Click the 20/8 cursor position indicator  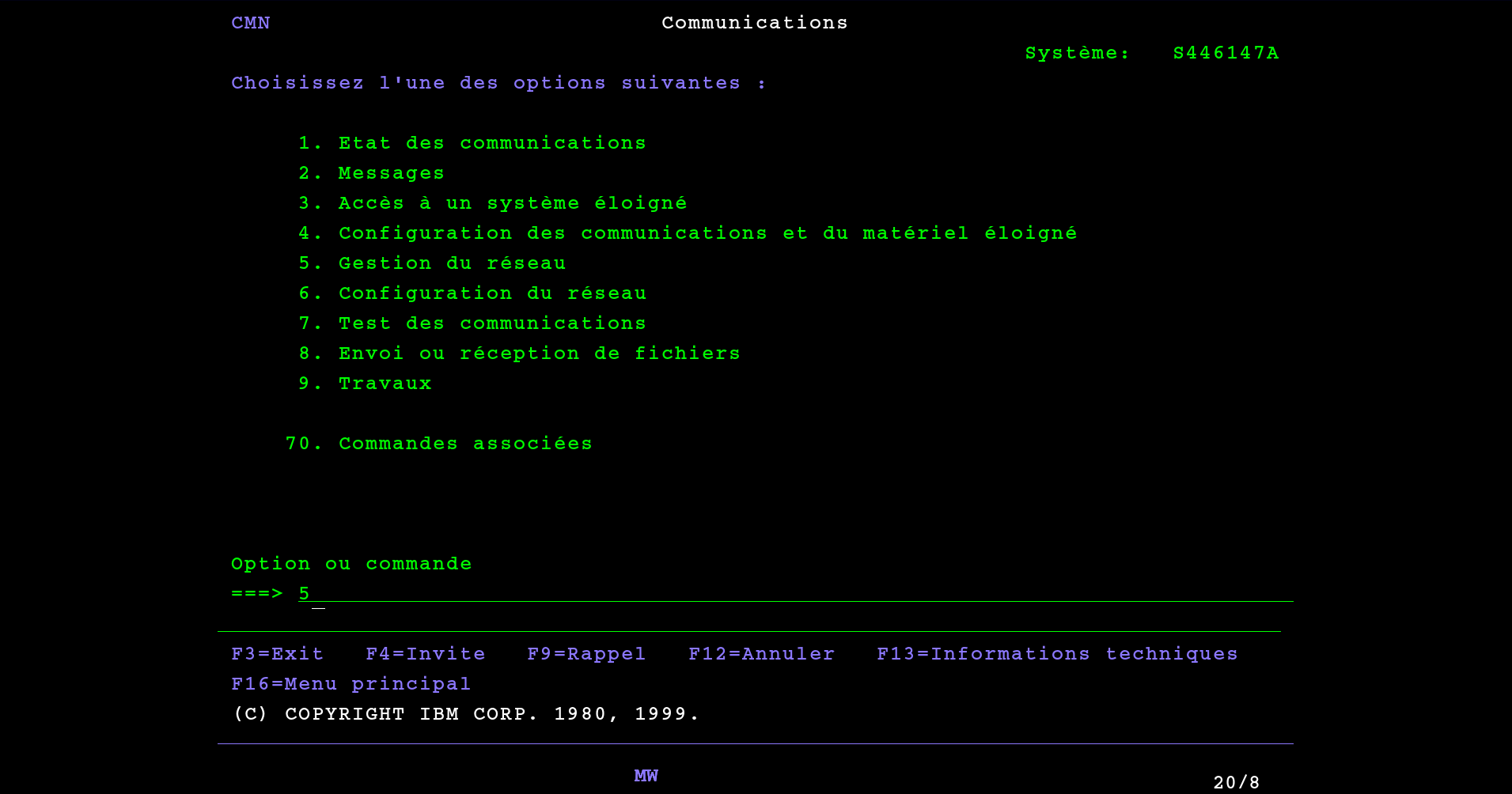pyautogui.click(x=1236, y=782)
